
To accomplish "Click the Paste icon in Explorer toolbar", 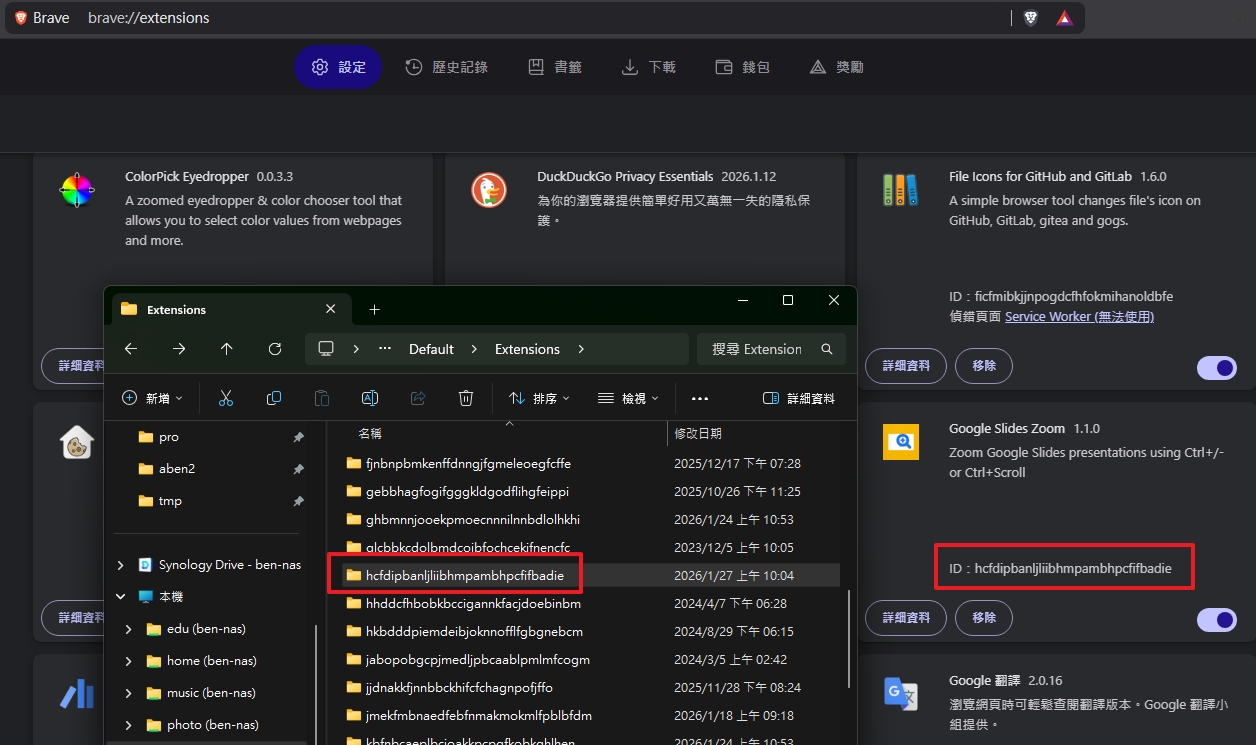I will tap(322, 398).
